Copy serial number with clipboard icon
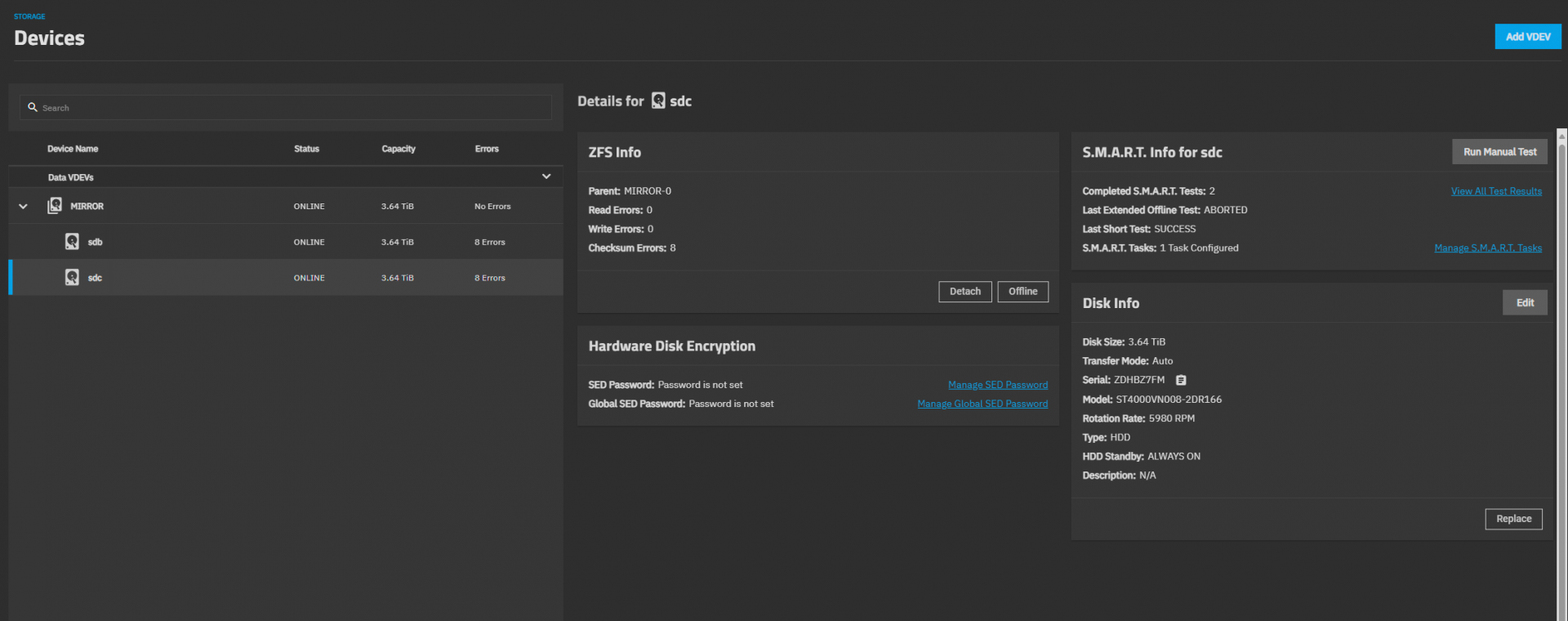Image resolution: width=1568 pixels, height=621 pixels. (x=1181, y=380)
